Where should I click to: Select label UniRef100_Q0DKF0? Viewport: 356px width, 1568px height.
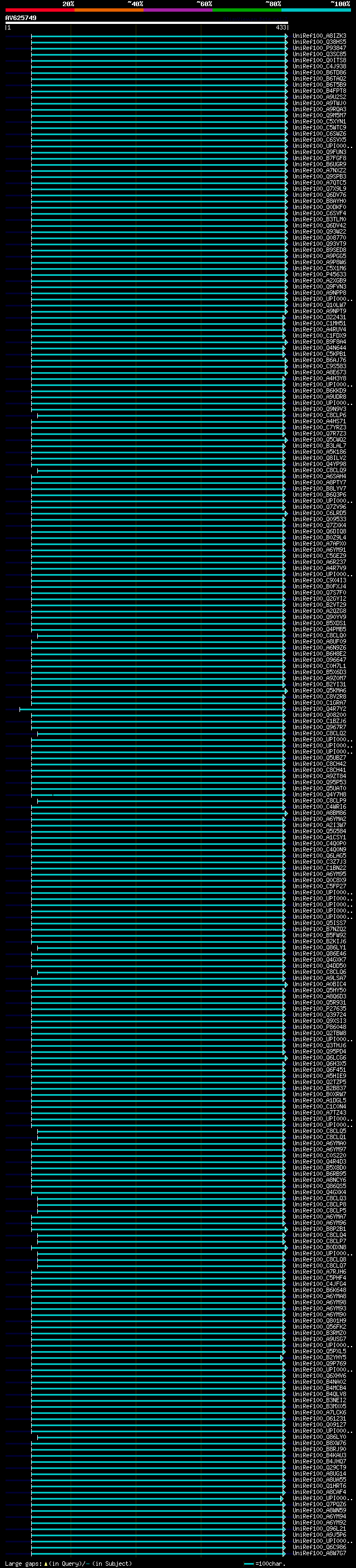coord(319,207)
